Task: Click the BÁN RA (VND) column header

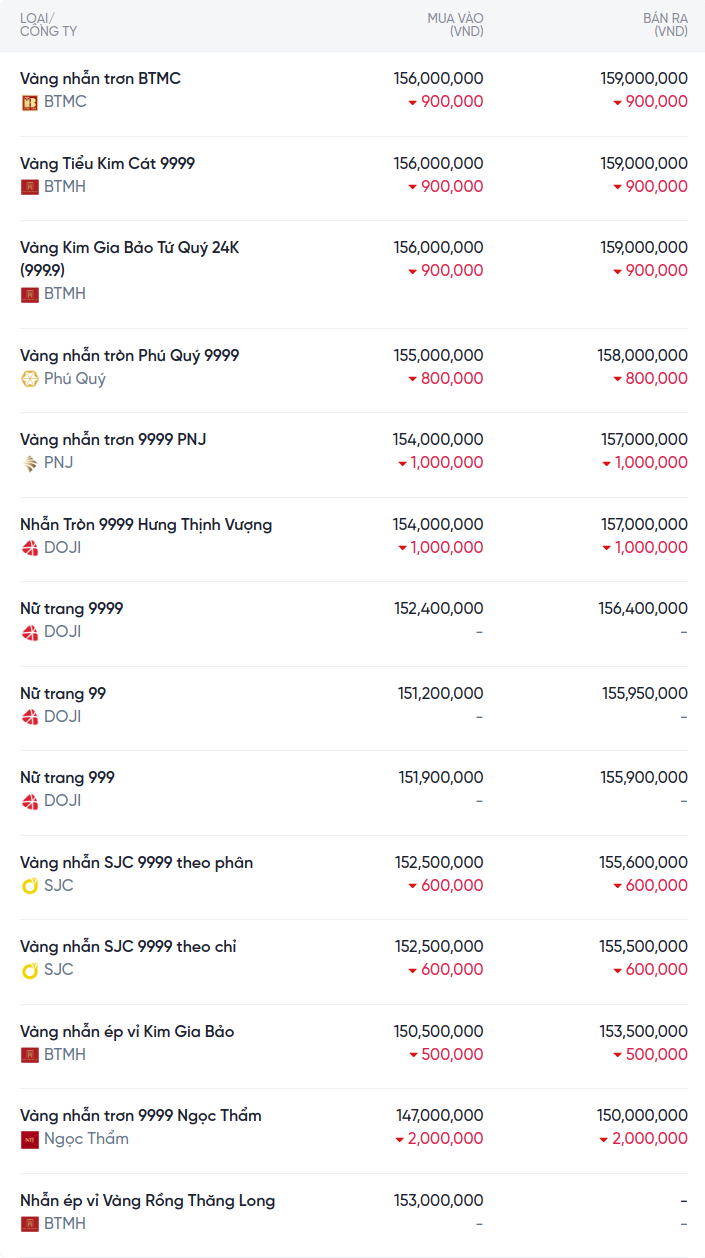Action: coord(665,25)
